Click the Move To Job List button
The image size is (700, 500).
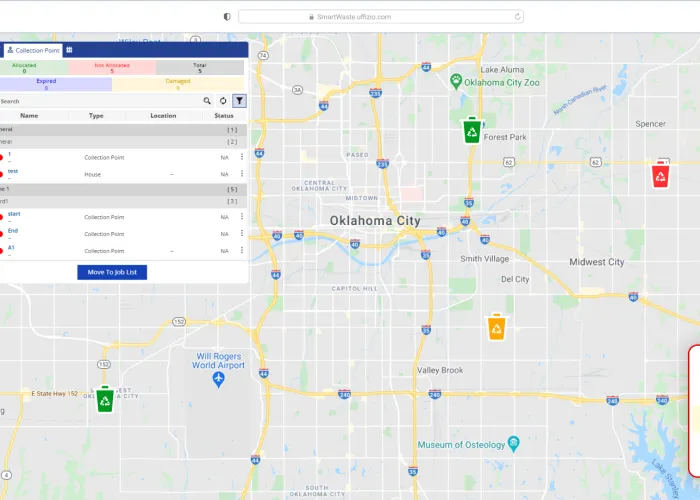[x=112, y=272]
